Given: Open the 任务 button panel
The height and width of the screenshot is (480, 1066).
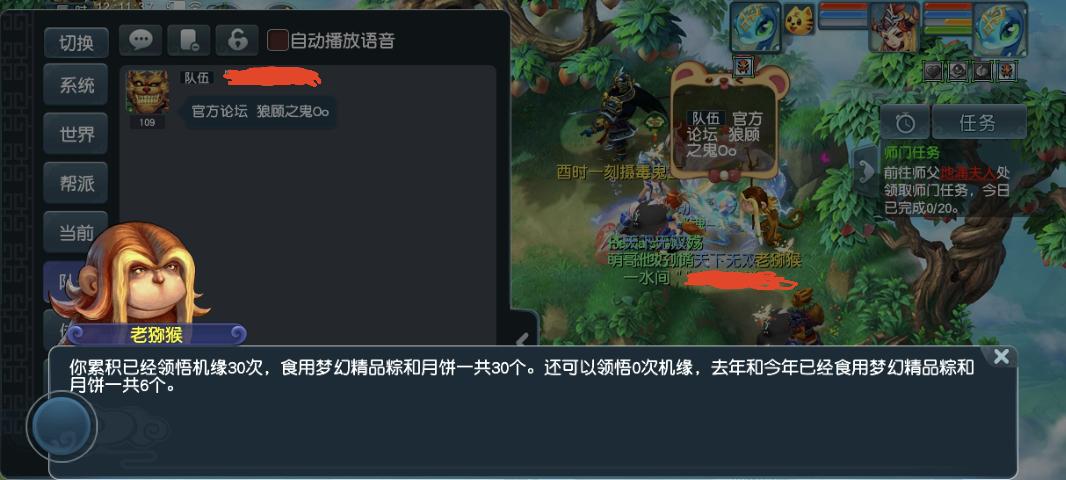Looking at the screenshot, I should (979, 123).
